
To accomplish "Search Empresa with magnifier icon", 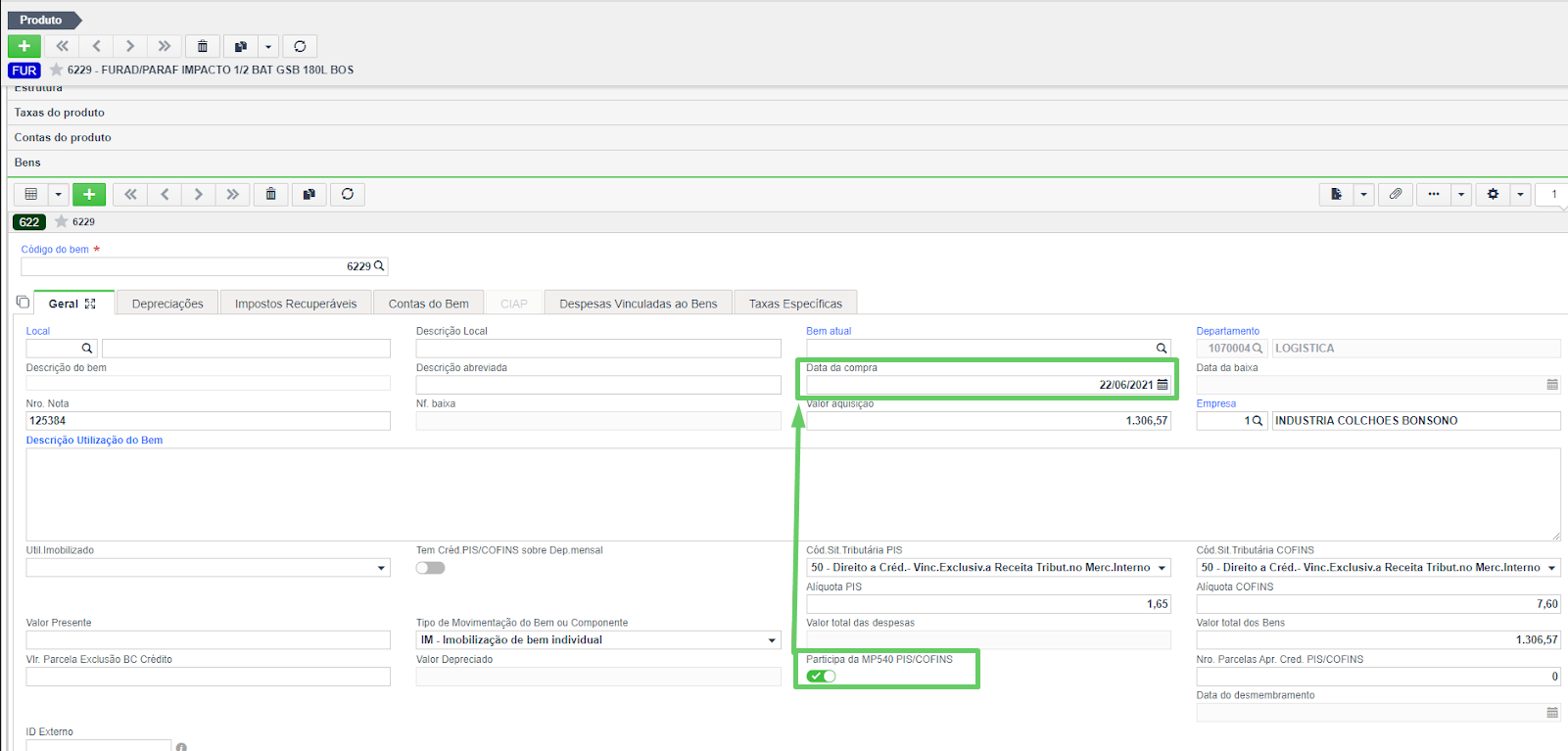I will click(x=1258, y=421).
